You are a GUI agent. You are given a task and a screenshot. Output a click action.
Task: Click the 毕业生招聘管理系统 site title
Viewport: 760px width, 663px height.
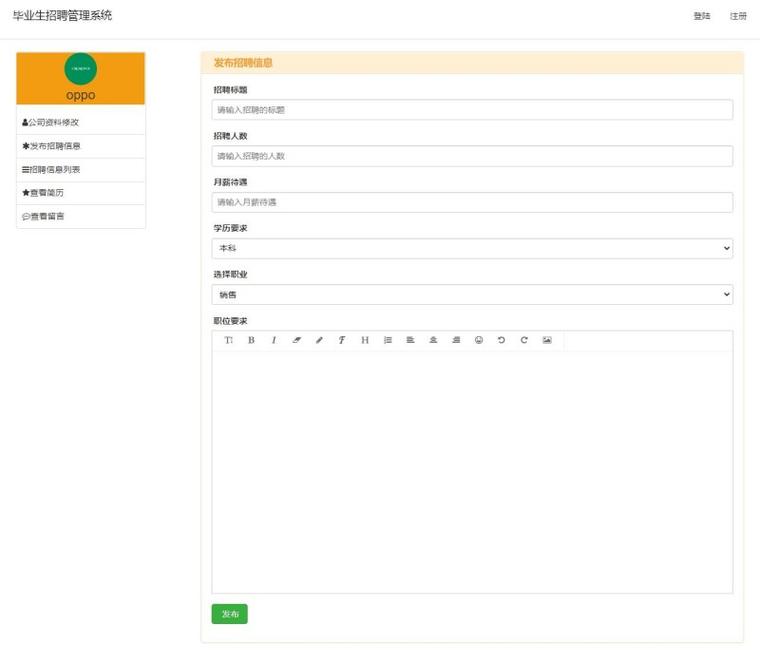(63, 16)
